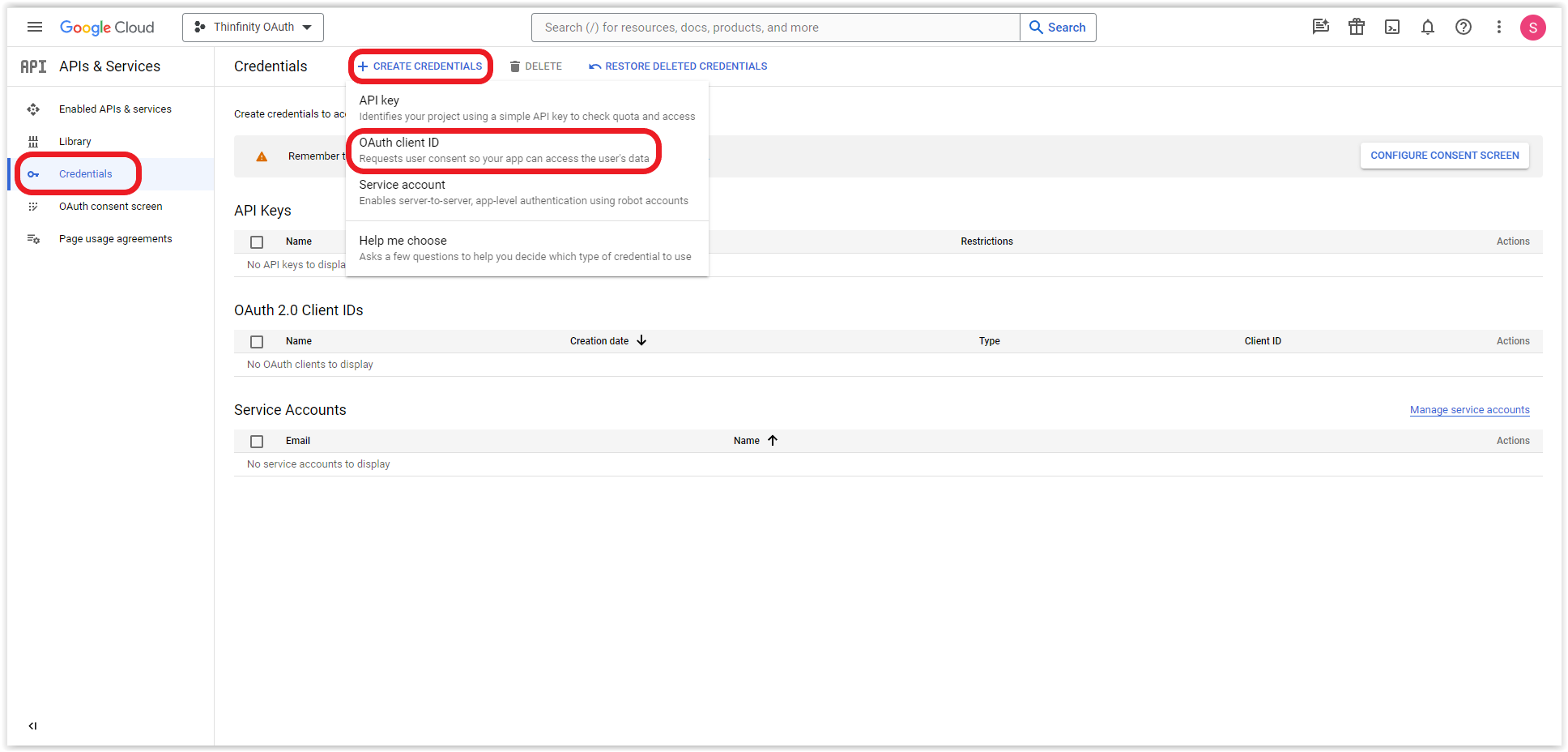Open the Notifications bell
Viewport: 1568px width, 752px height.
1428,27
